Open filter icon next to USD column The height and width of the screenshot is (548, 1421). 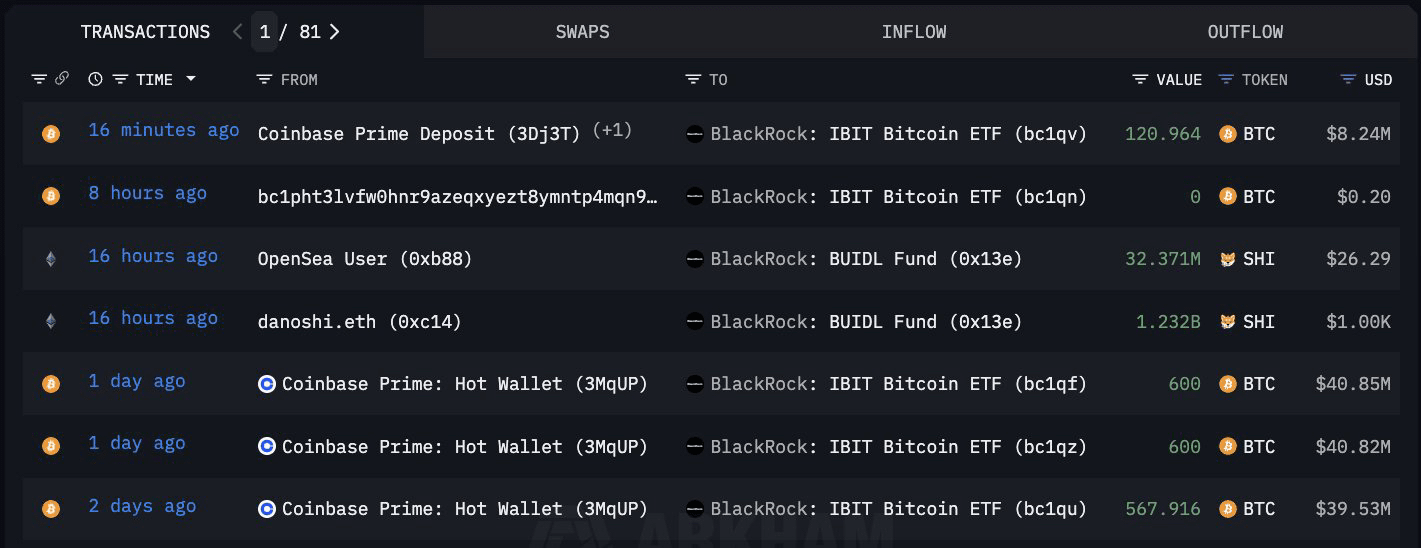tap(1348, 80)
